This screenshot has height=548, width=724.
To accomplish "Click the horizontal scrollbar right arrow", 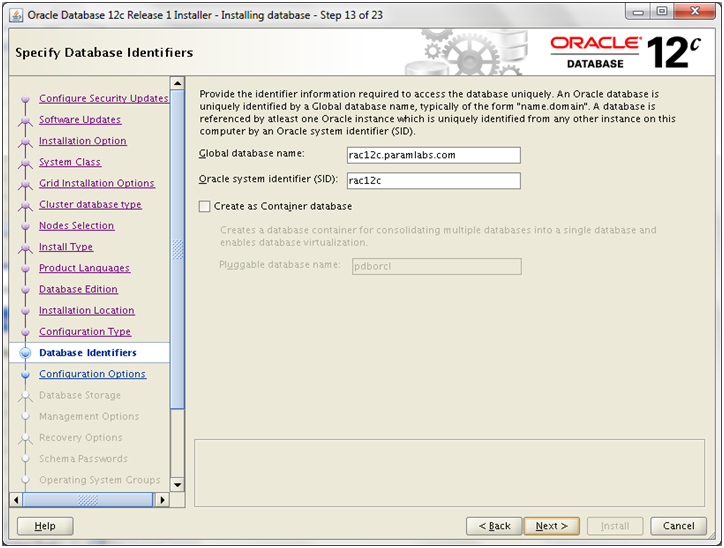I will 162,500.
